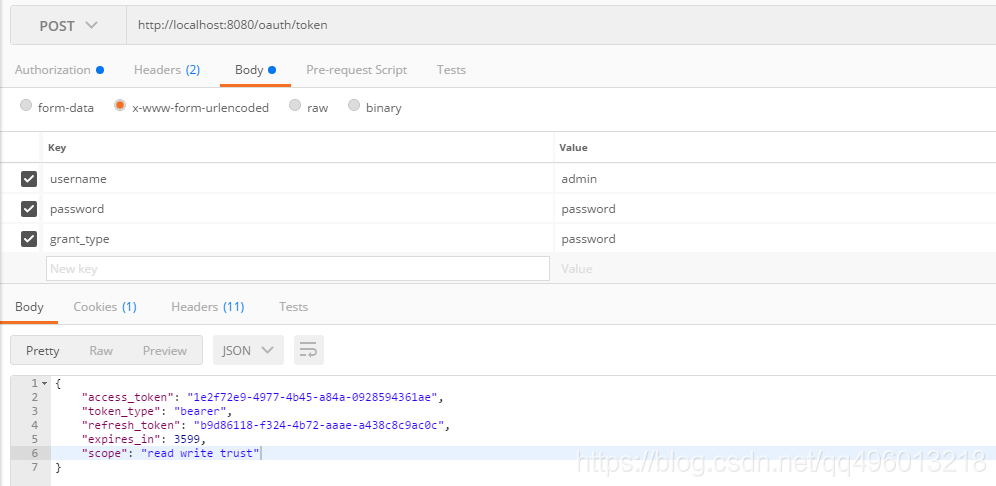
Task: Click the grant_type key cell
Action: click(298, 238)
